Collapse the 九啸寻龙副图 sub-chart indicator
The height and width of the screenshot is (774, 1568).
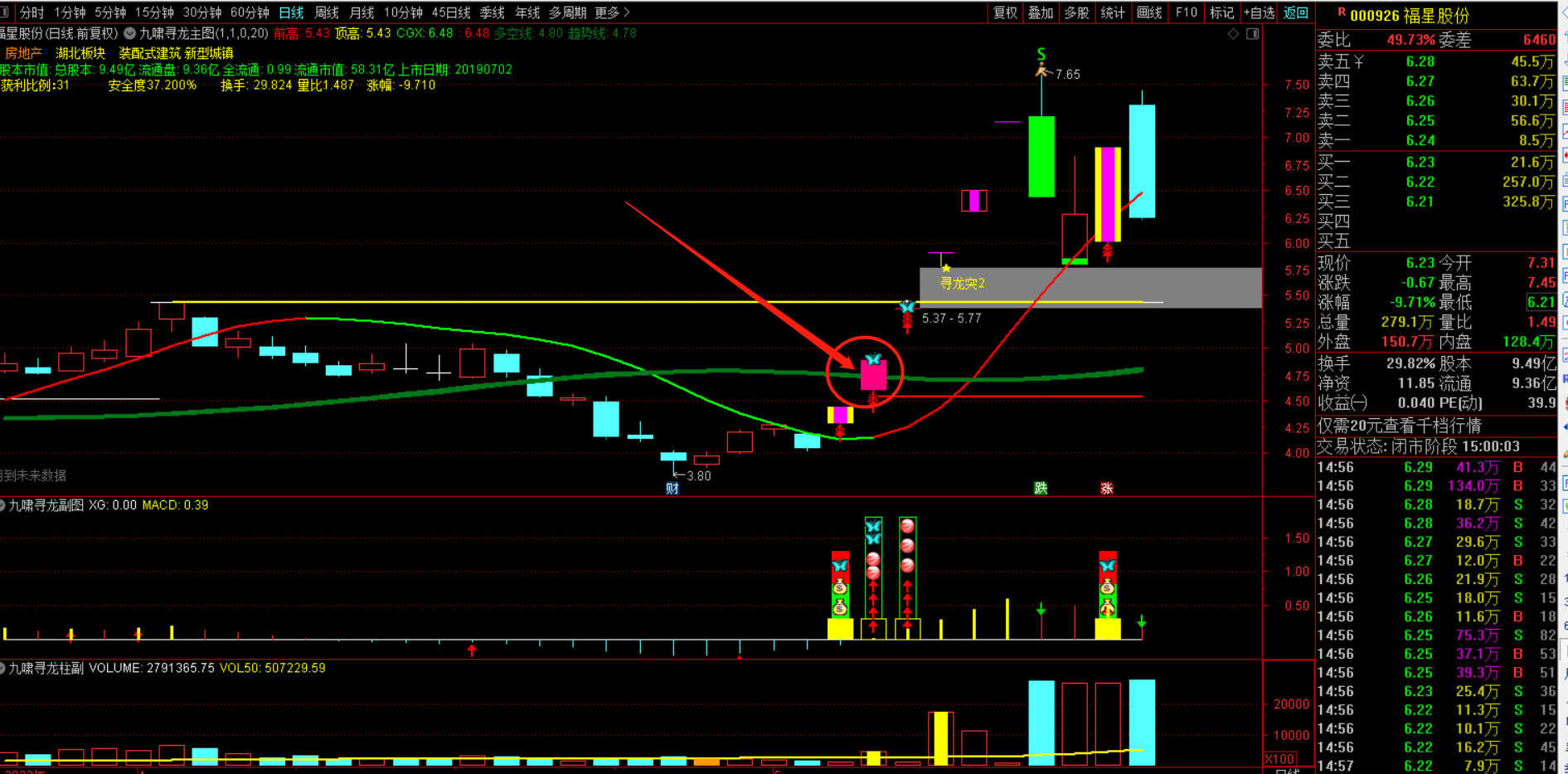(3, 505)
